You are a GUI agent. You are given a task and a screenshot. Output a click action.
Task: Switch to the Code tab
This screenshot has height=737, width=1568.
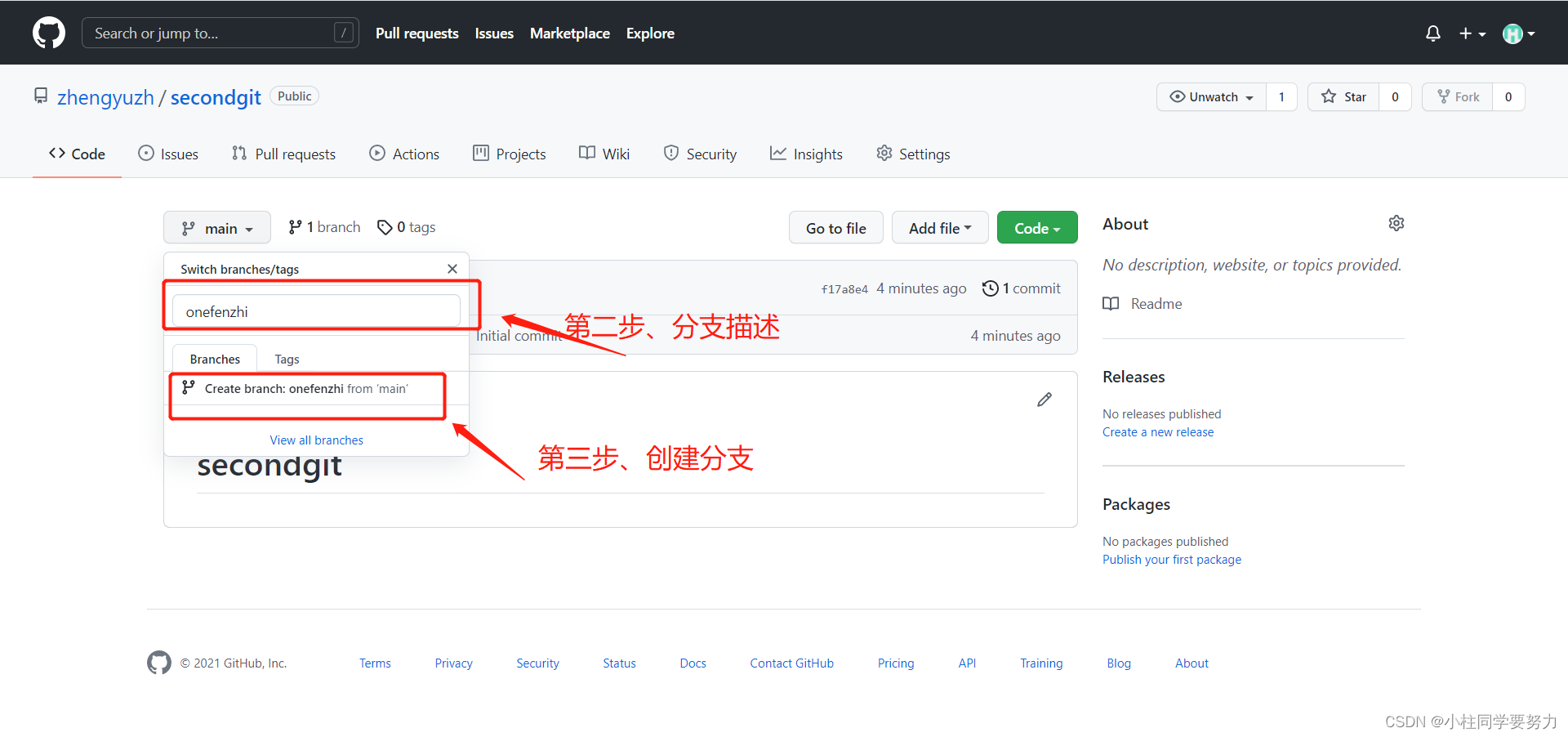[77, 154]
